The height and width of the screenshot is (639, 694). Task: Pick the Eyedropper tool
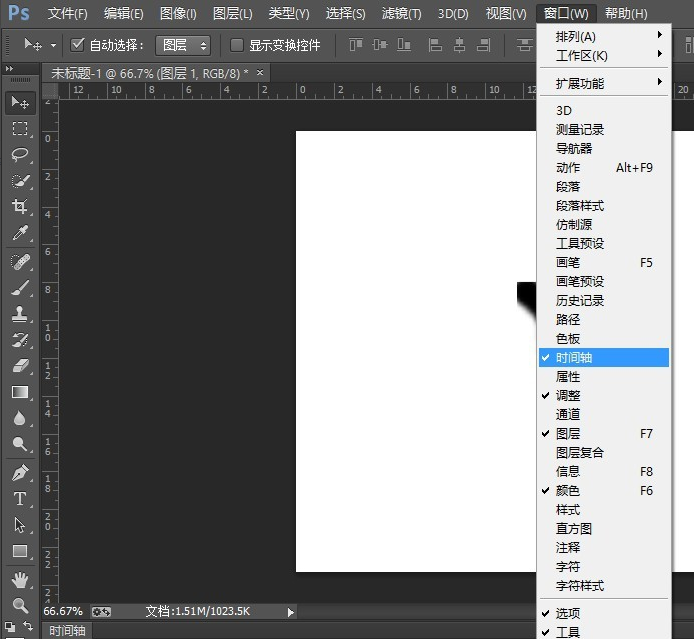pos(20,234)
